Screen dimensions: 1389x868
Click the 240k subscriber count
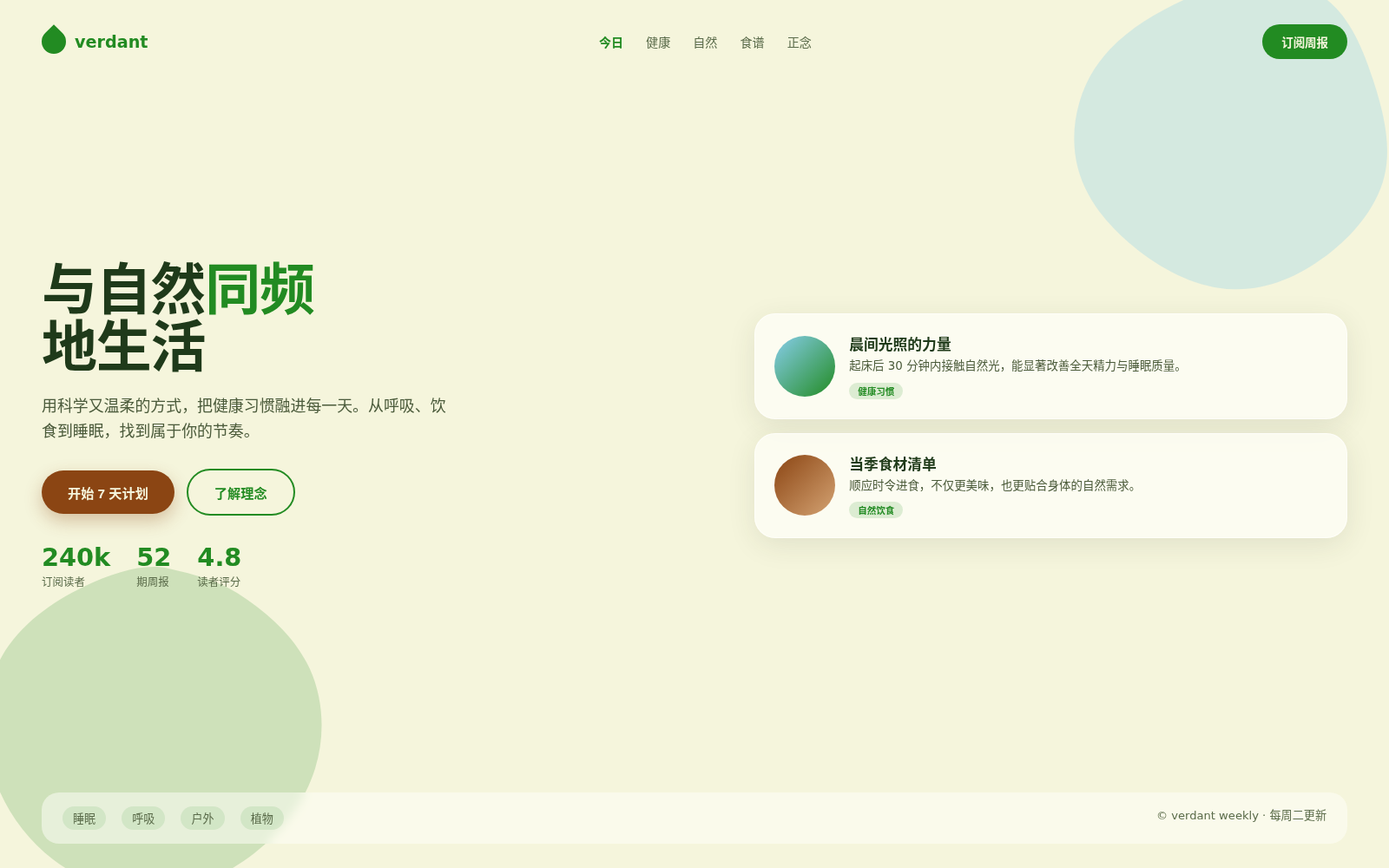tap(76, 557)
